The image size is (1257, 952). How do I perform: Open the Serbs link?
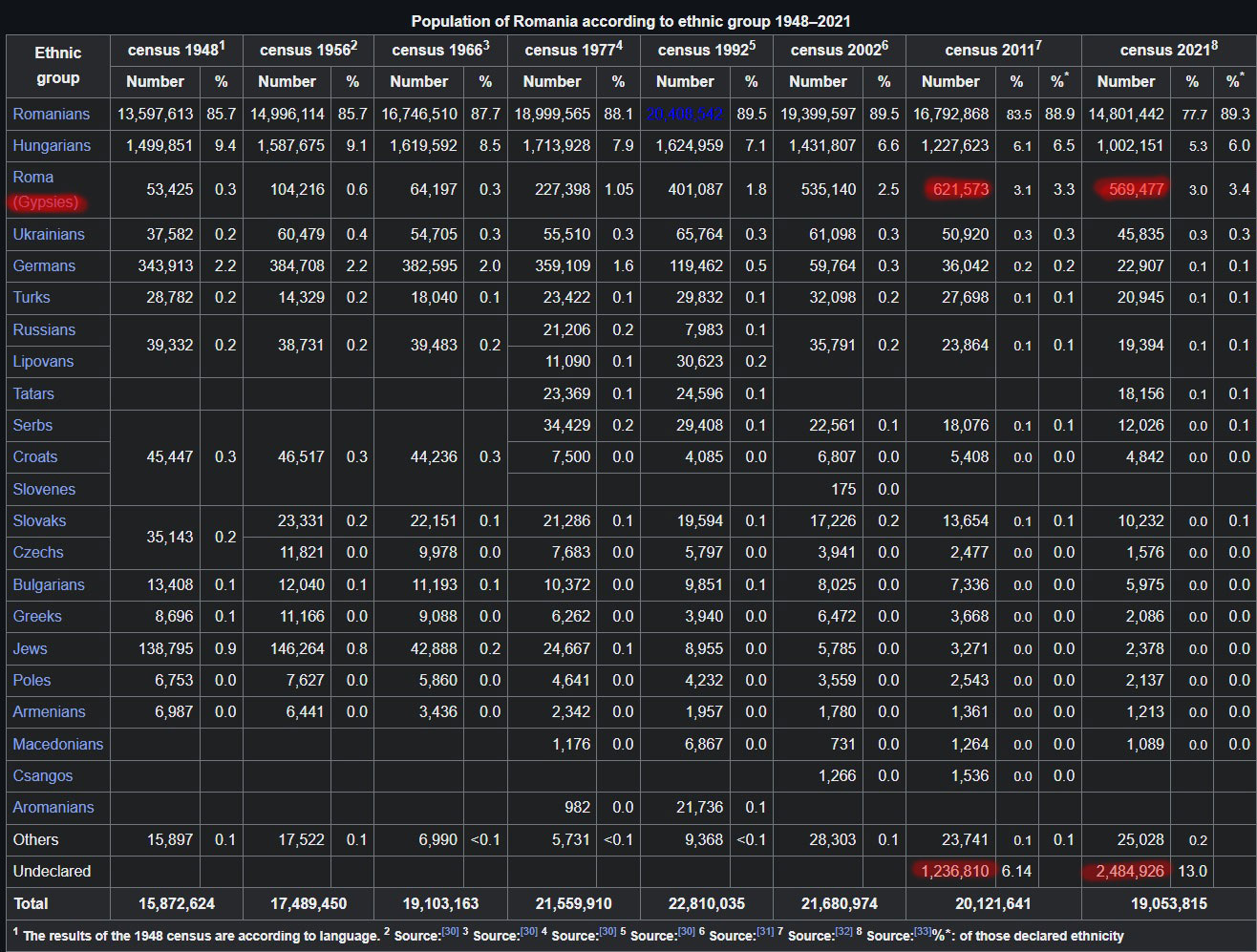[32, 425]
